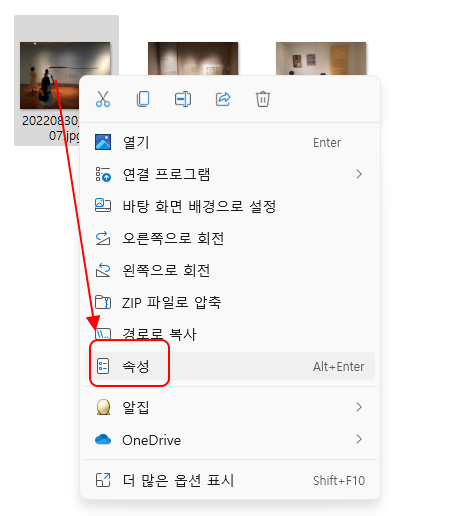
Task: Select the rightmost image thumbnail
Action: [x=321, y=58]
